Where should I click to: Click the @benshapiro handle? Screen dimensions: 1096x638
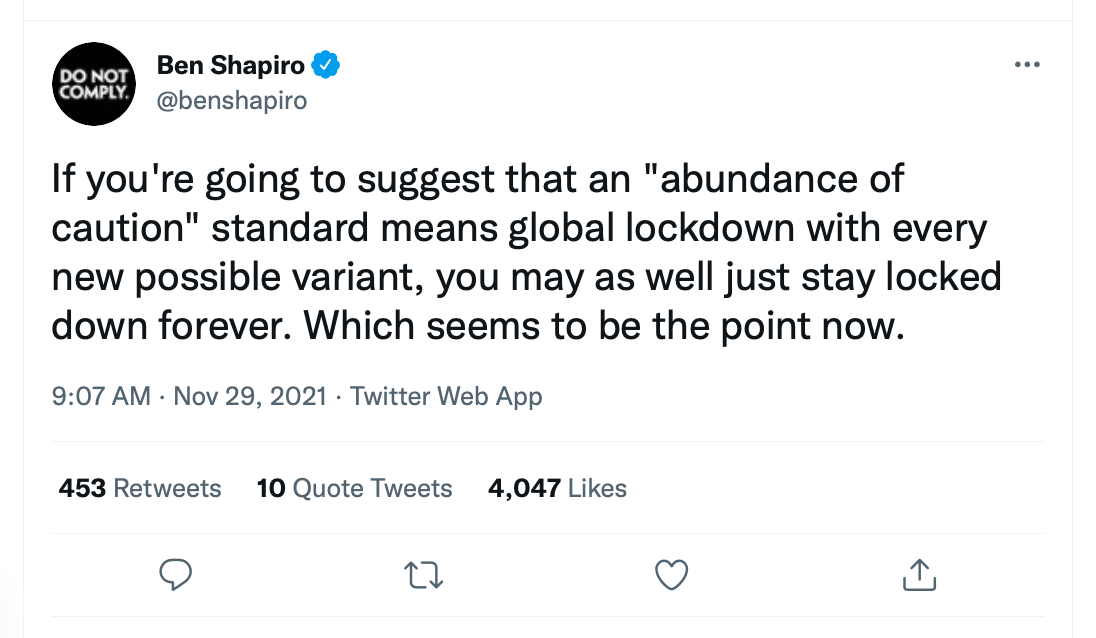pyautogui.click(x=232, y=101)
